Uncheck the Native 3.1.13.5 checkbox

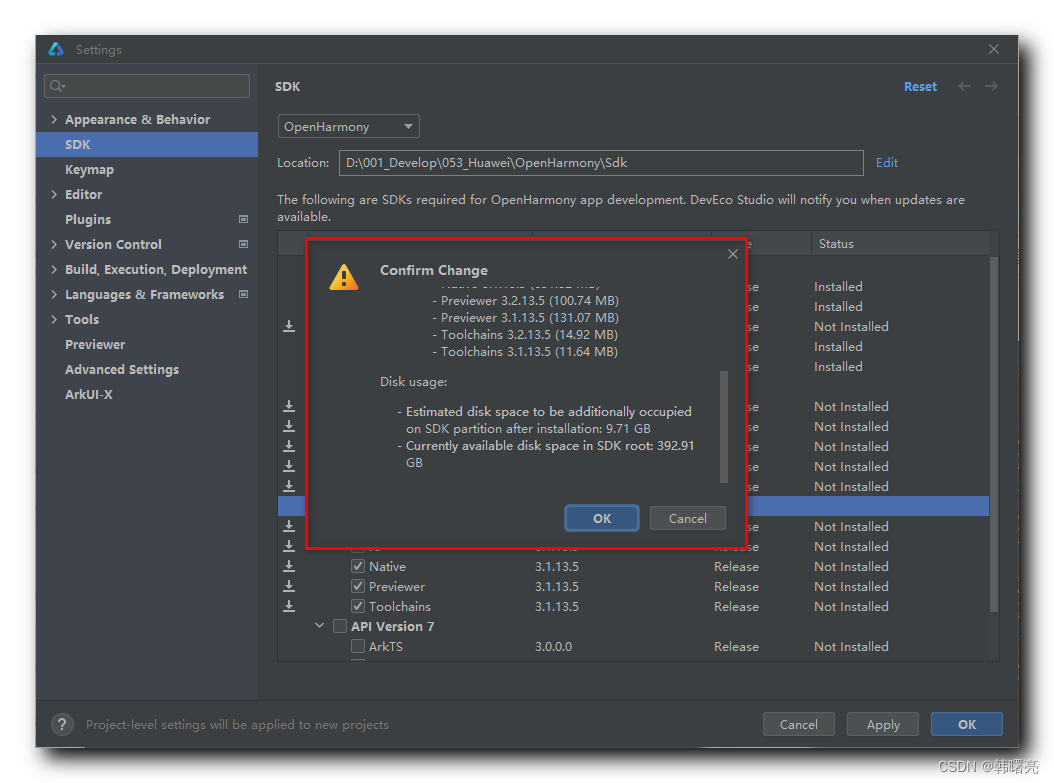[358, 566]
